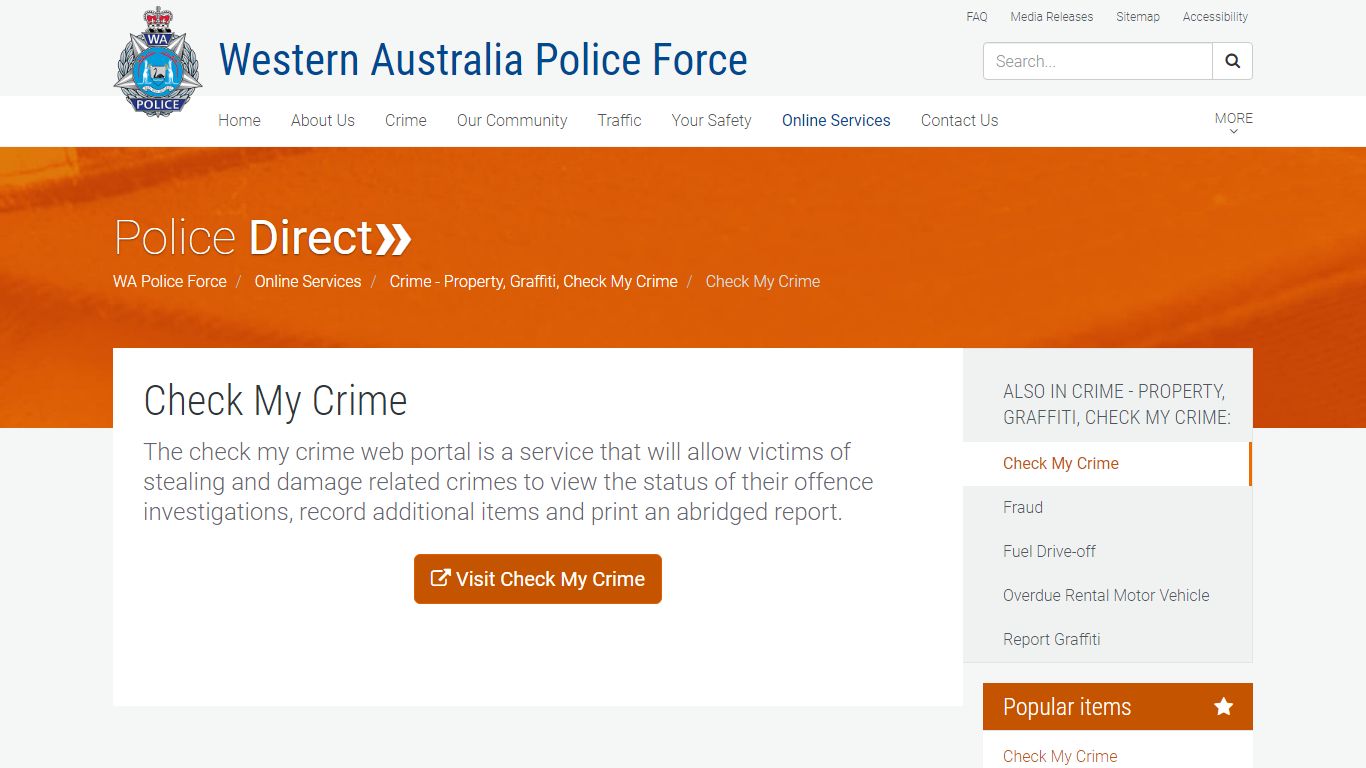The image size is (1366, 768).
Task: Click Check My Crime under Popular items
Action: coord(1060,756)
